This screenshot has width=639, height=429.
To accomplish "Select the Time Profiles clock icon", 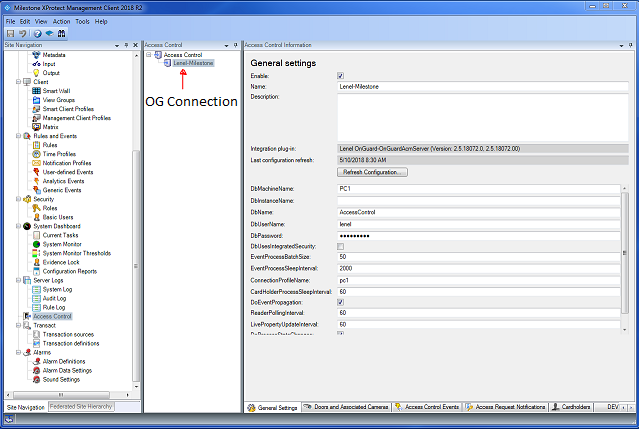I will tap(36, 154).
